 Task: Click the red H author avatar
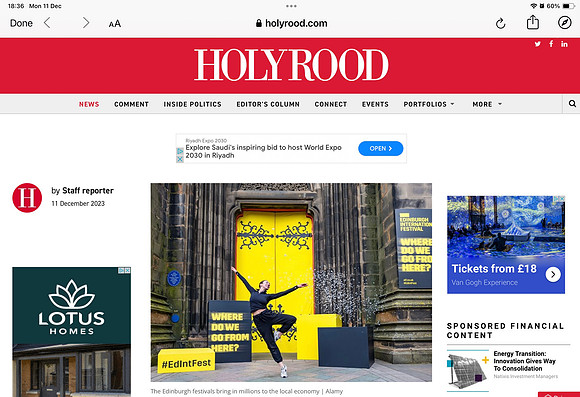click(27, 198)
